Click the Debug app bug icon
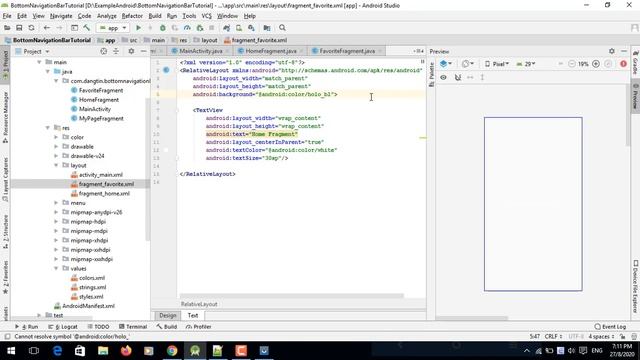The height and width of the screenshot is (360, 640). [162, 28]
